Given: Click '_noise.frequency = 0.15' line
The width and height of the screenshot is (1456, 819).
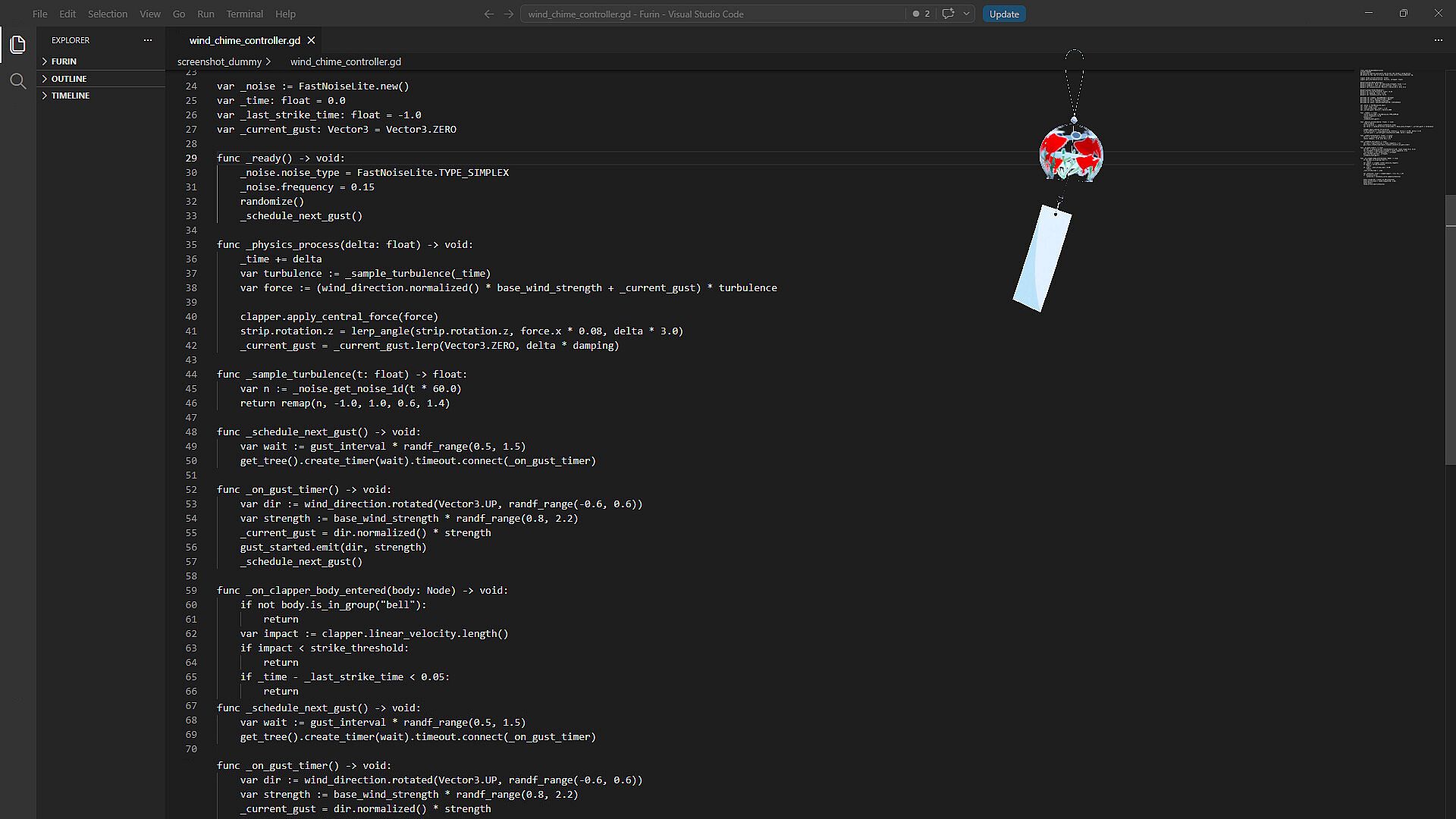Looking at the screenshot, I should tap(307, 187).
